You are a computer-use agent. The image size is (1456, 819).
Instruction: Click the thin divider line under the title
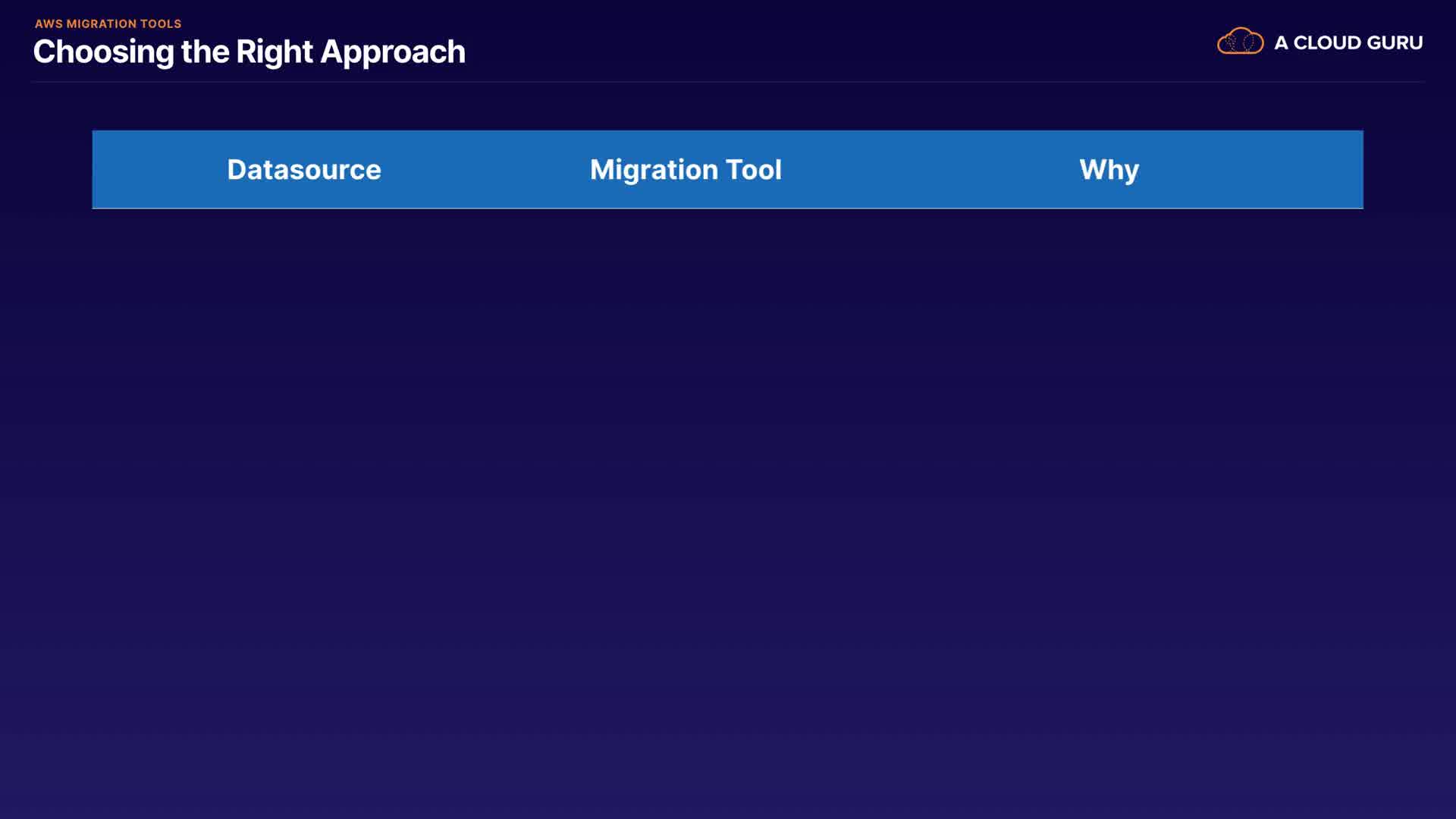[728, 81]
